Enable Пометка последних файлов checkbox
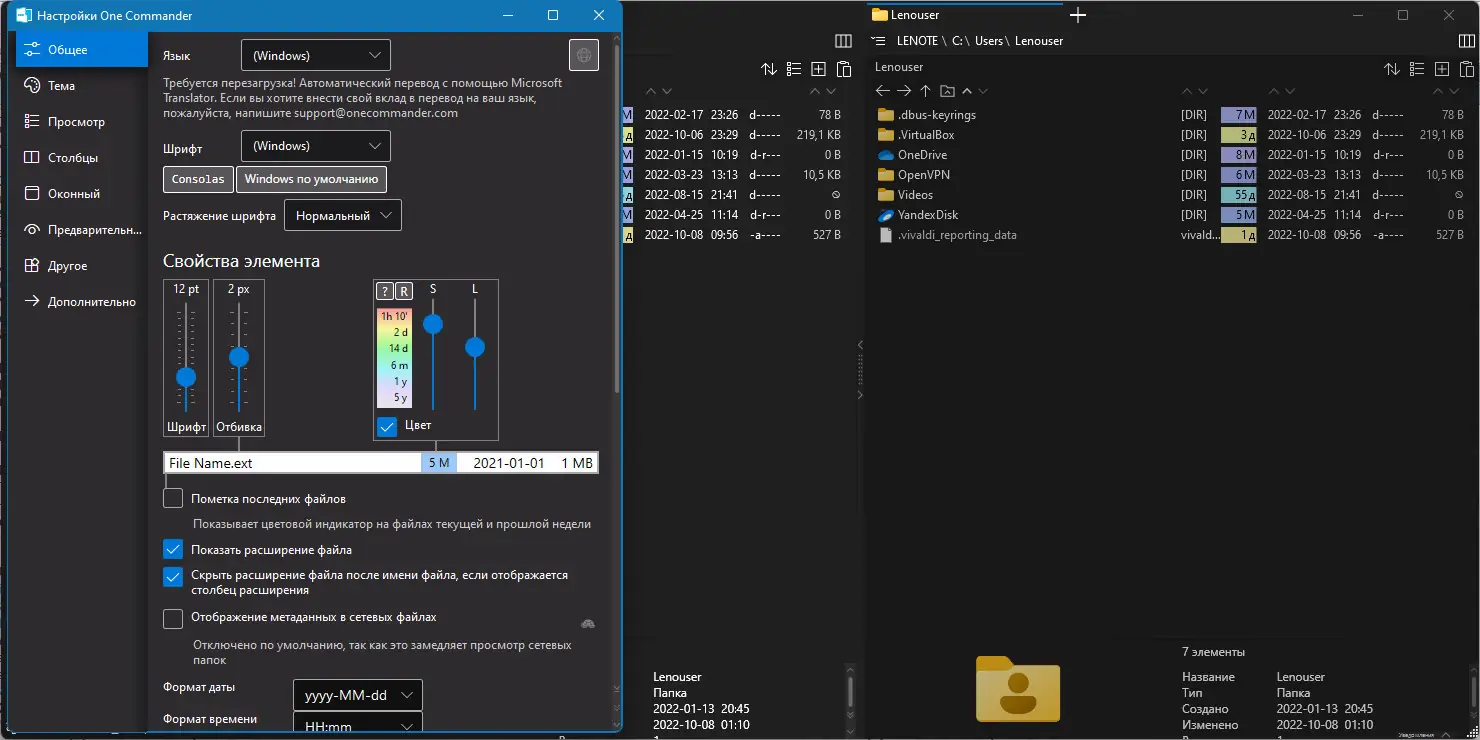This screenshot has height=740, width=1480. [x=172, y=497]
